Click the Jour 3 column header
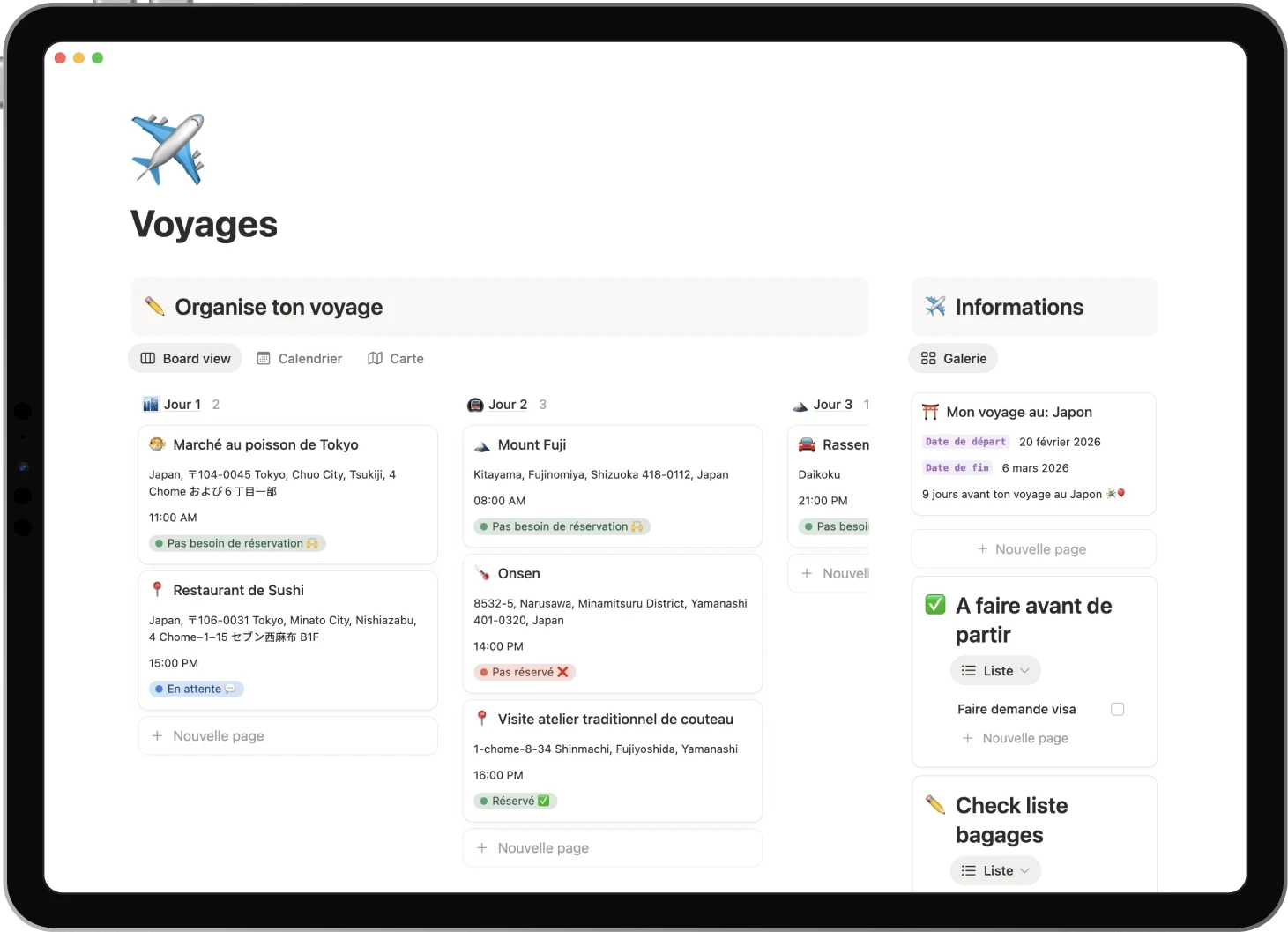 pos(832,404)
